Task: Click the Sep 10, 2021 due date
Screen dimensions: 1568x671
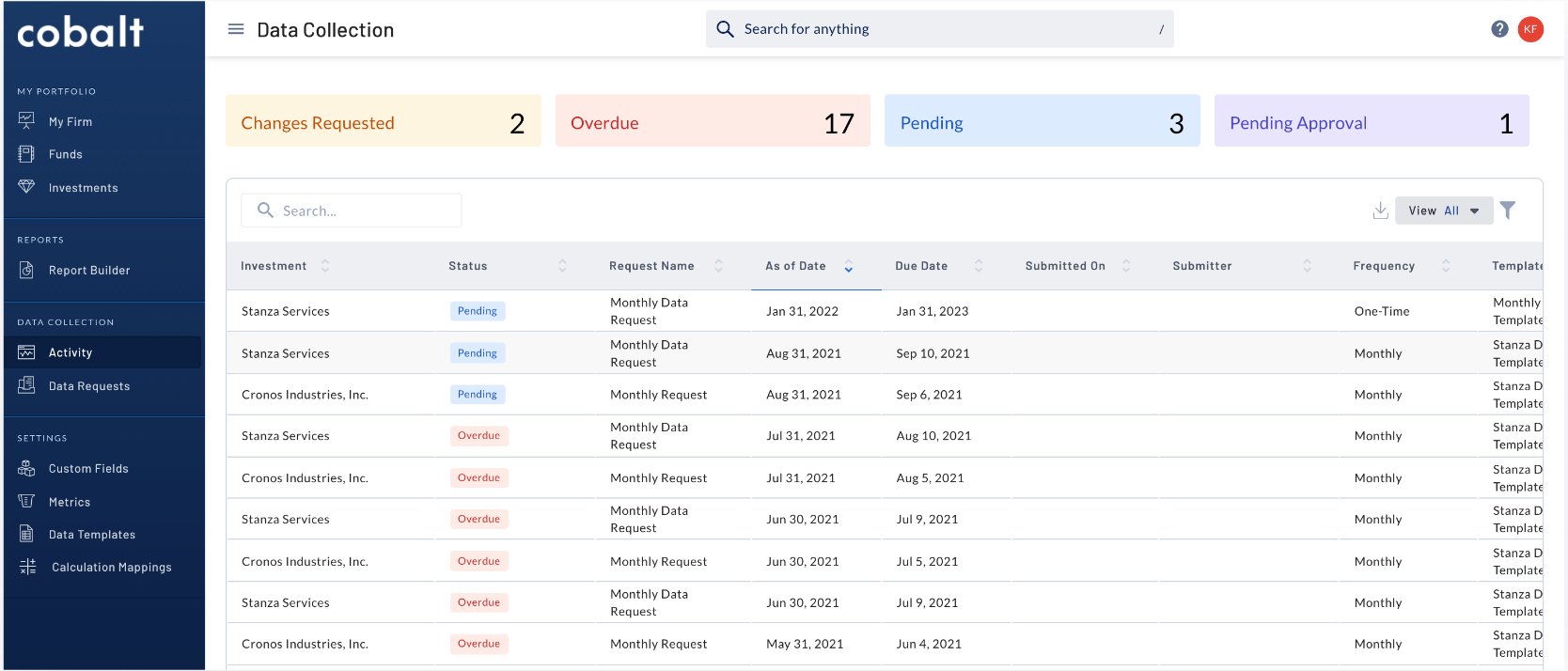Action: pyautogui.click(x=933, y=353)
